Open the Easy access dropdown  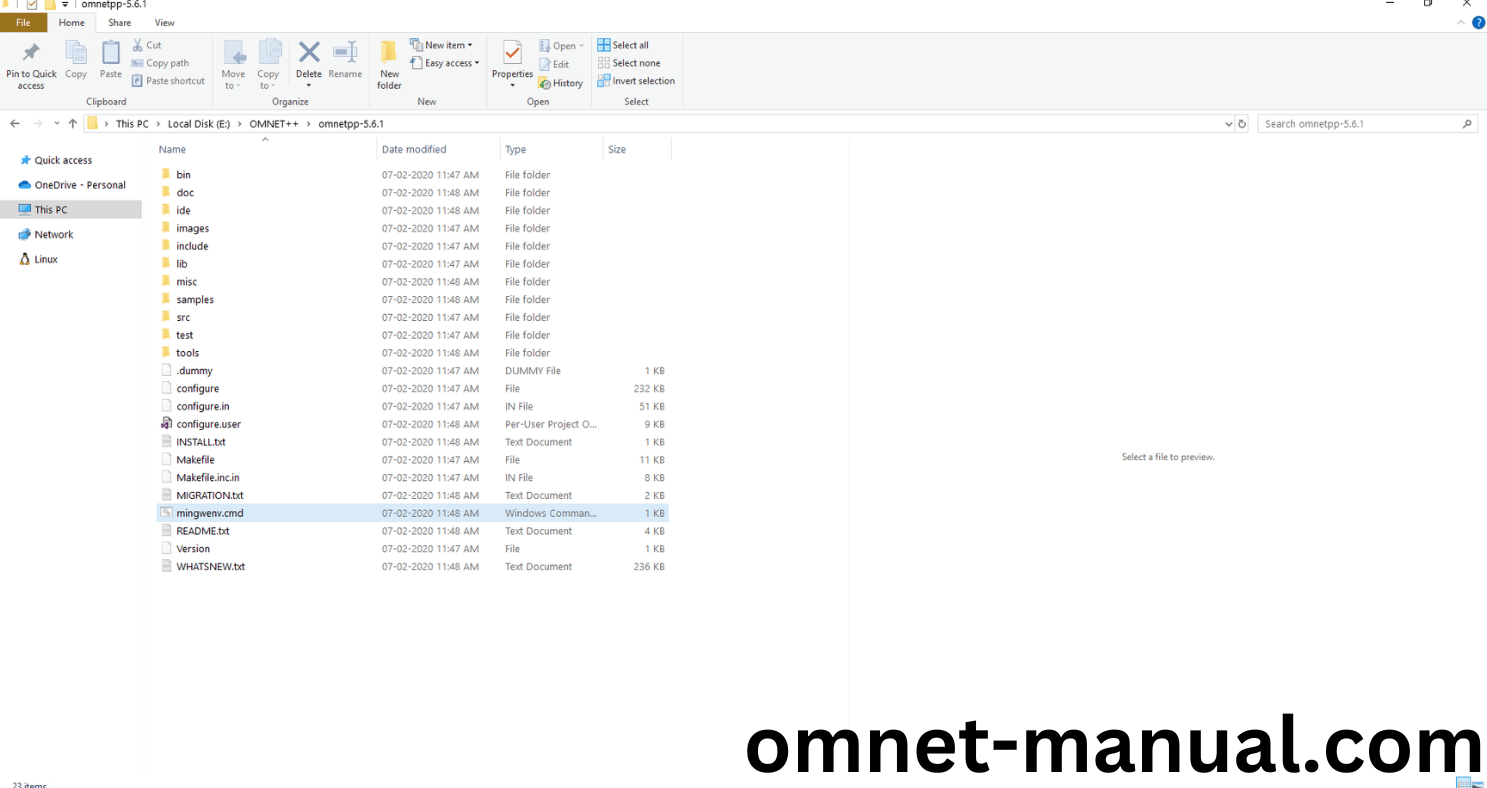pyautogui.click(x=445, y=63)
